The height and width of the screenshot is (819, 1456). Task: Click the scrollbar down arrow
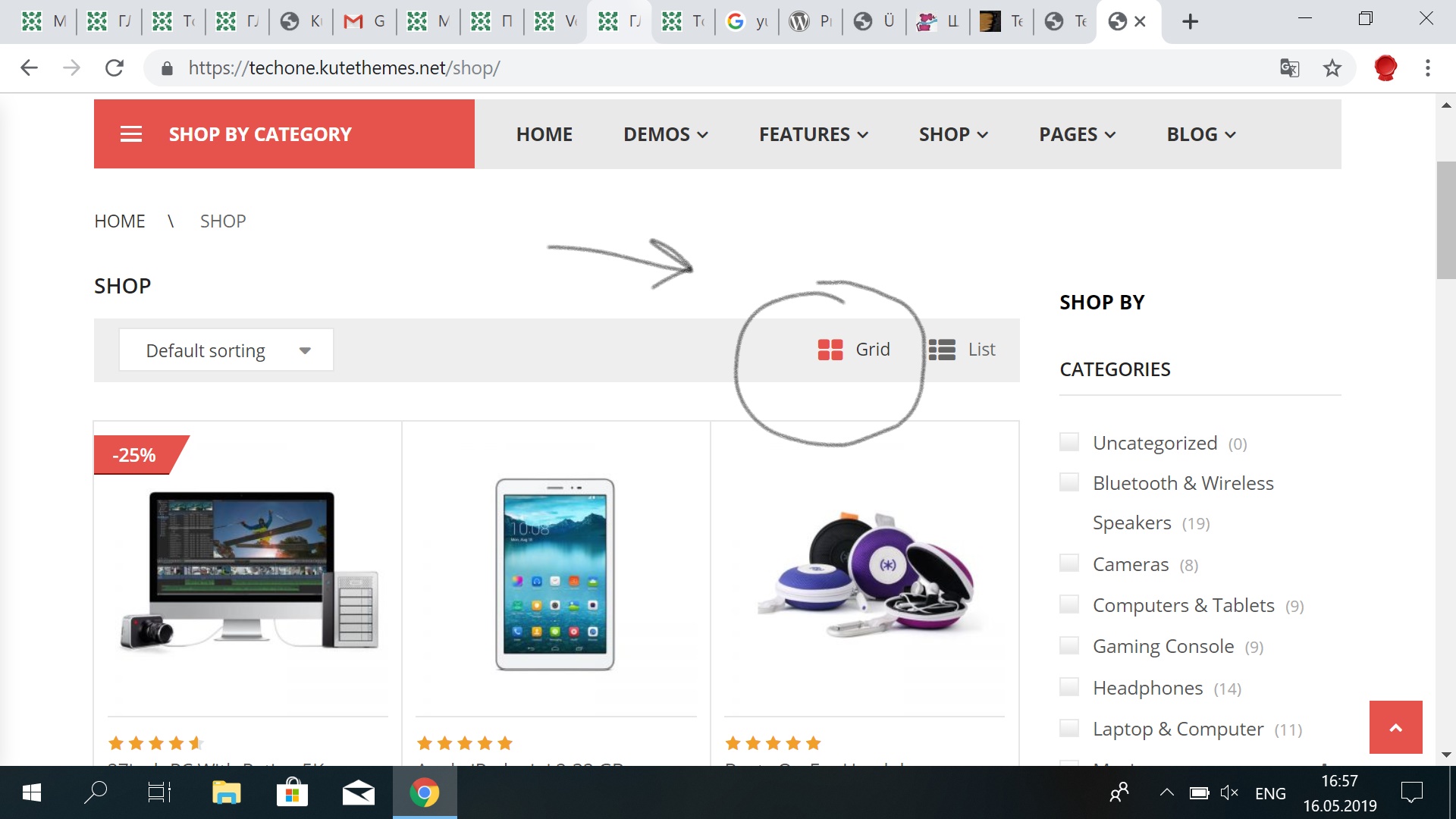(x=1446, y=755)
